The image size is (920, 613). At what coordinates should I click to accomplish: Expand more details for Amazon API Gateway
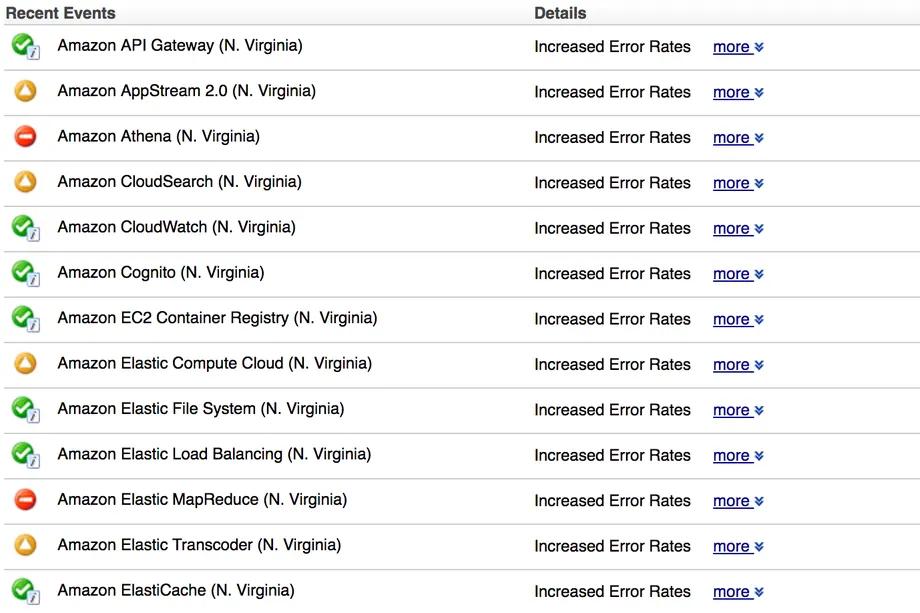point(738,47)
